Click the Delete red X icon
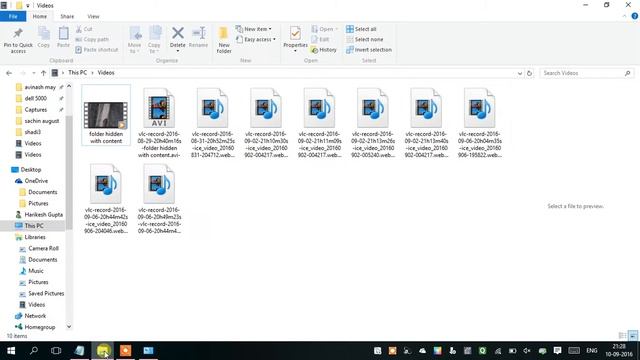The height and width of the screenshot is (360, 640). 178,33
